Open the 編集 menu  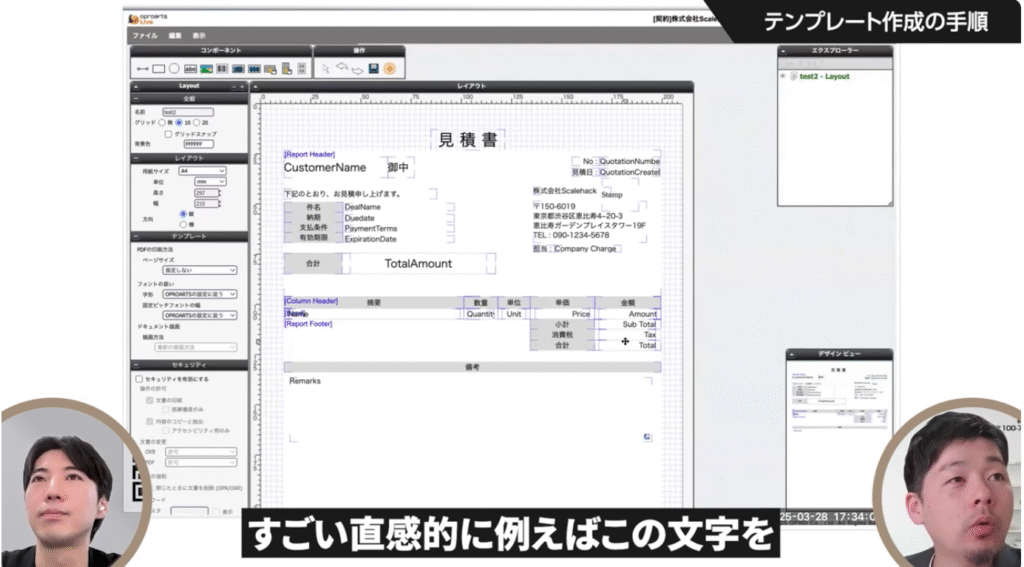(x=175, y=35)
